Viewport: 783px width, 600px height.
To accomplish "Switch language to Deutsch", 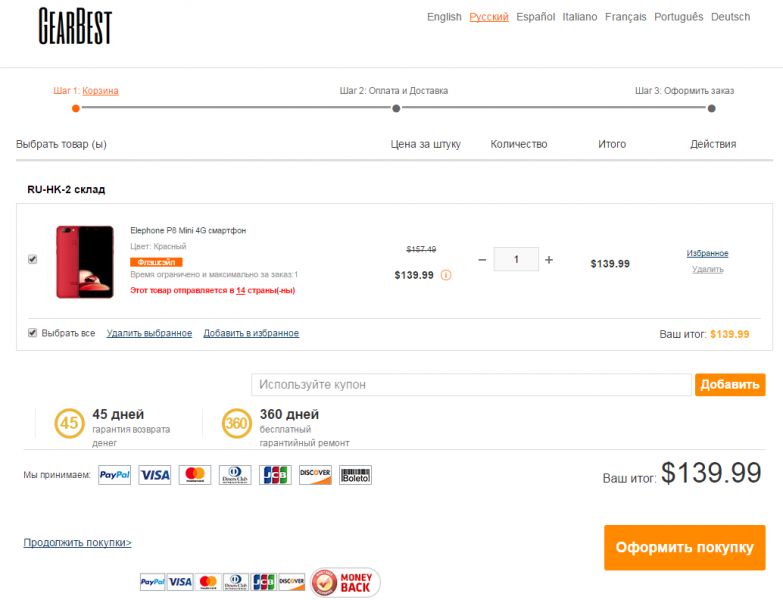I will click(730, 17).
